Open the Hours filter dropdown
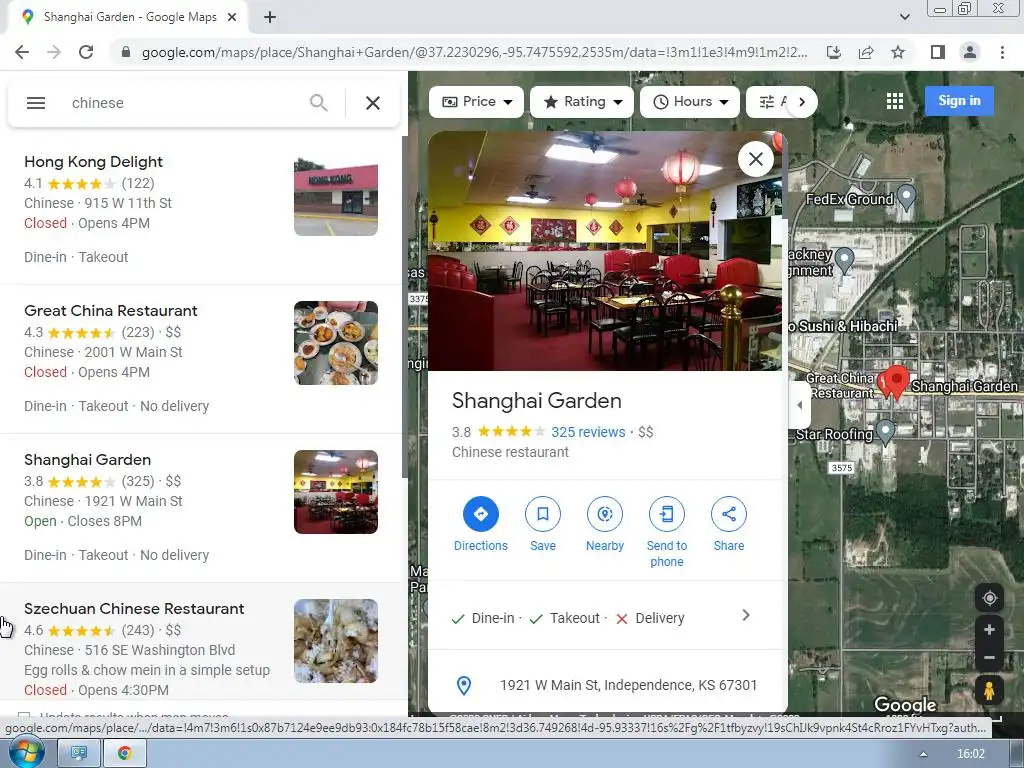The width and height of the screenshot is (1024, 768). click(690, 102)
